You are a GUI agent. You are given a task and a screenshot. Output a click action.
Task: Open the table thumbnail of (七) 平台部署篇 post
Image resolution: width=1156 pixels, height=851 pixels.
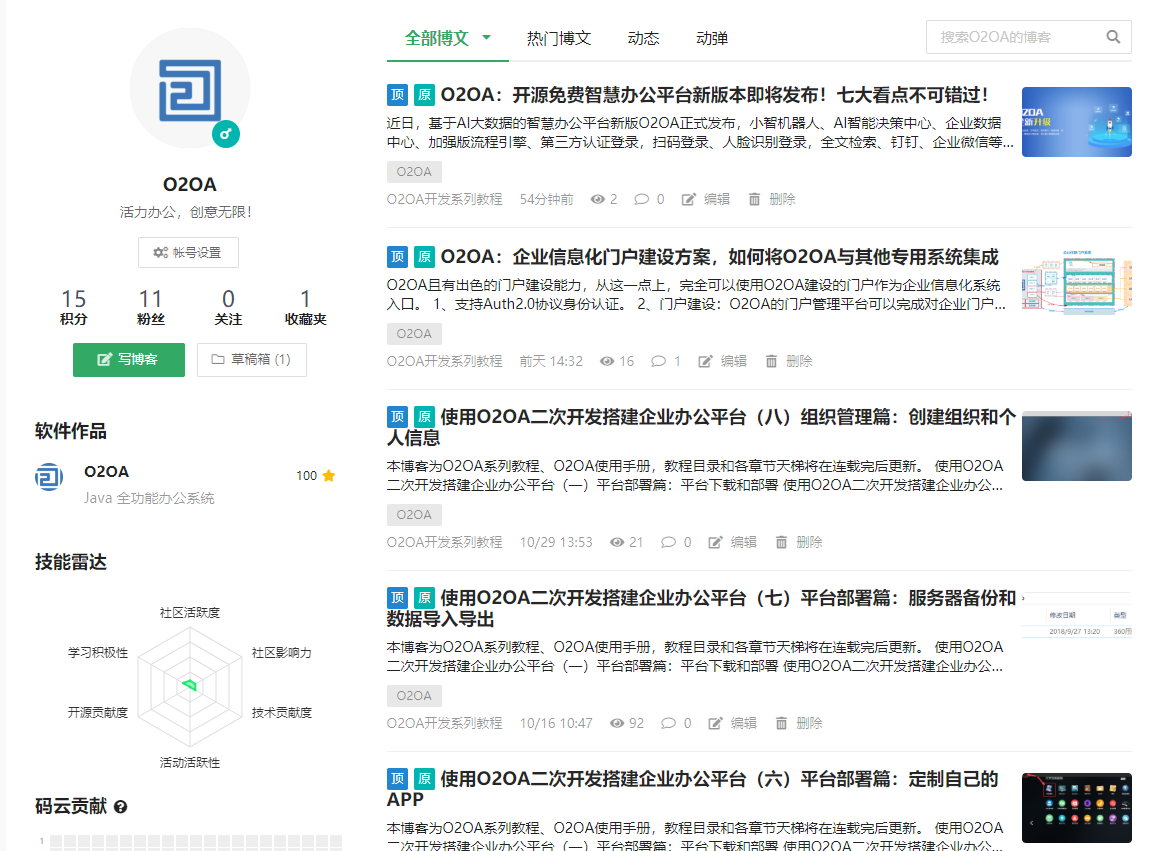click(x=1076, y=616)
